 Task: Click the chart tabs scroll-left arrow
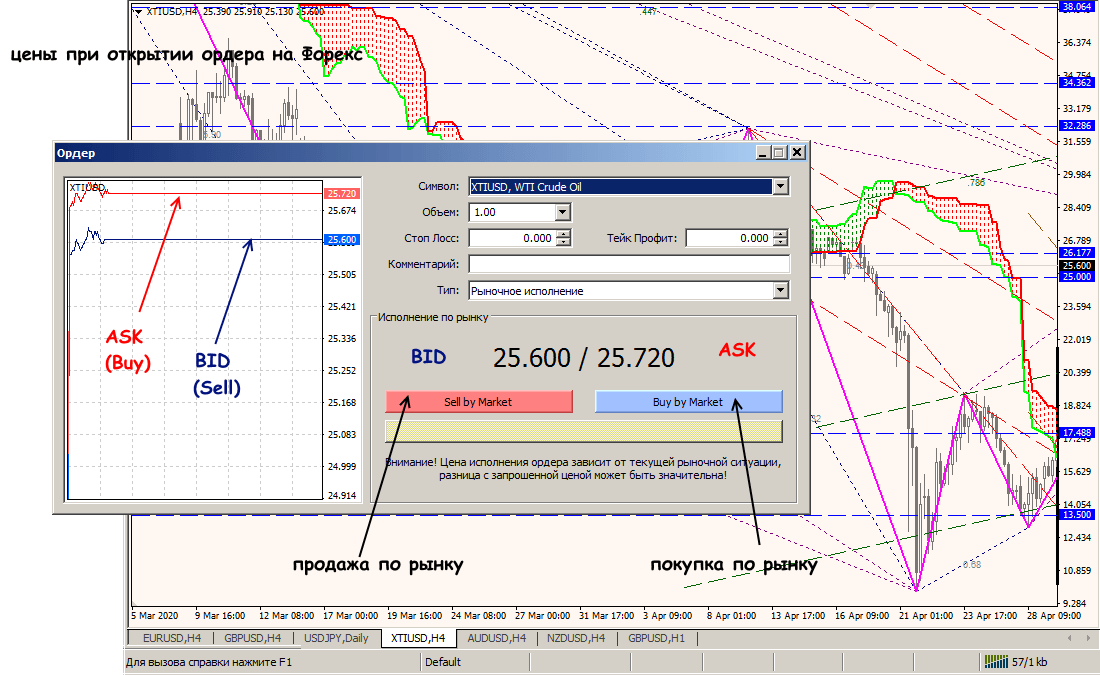pos(1071,638)
